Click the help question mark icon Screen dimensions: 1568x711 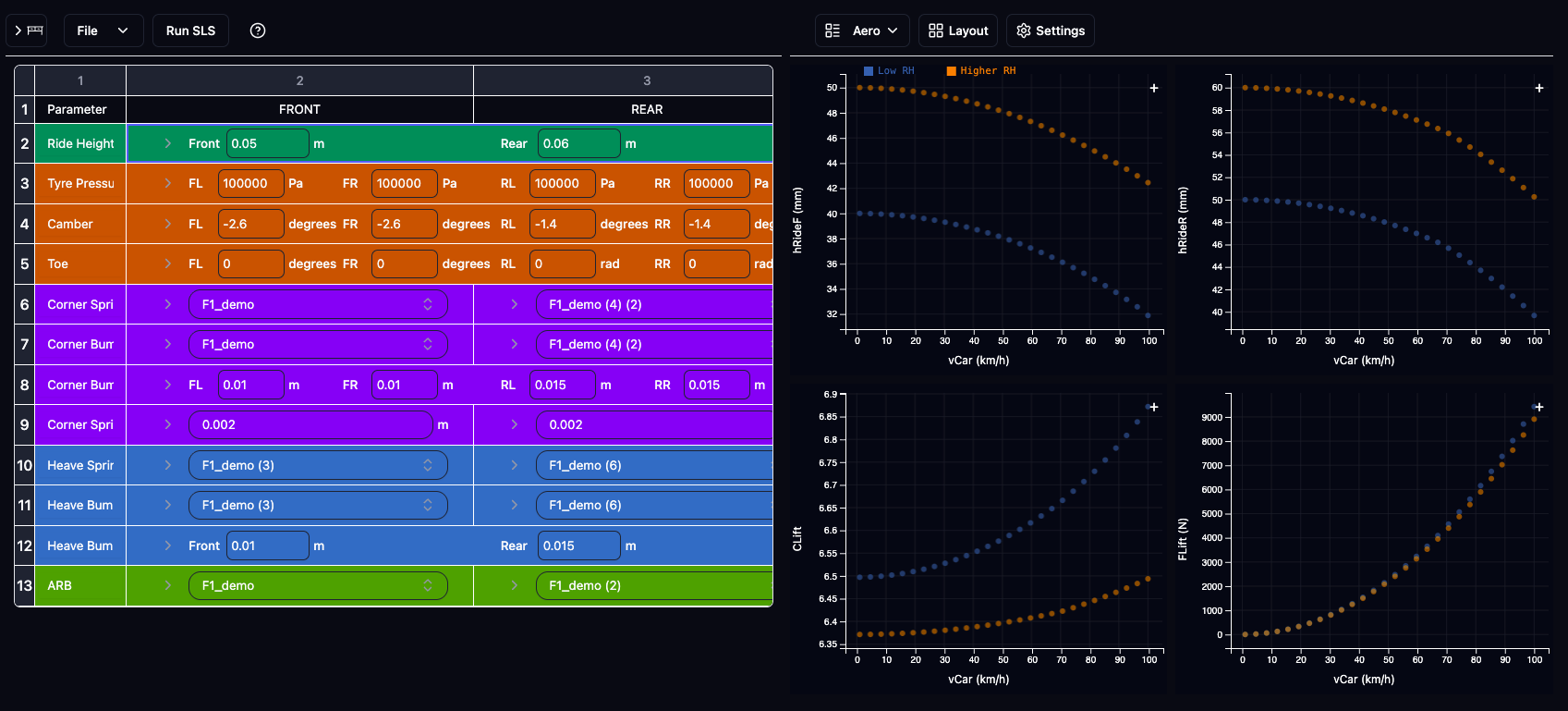[258, 31]
